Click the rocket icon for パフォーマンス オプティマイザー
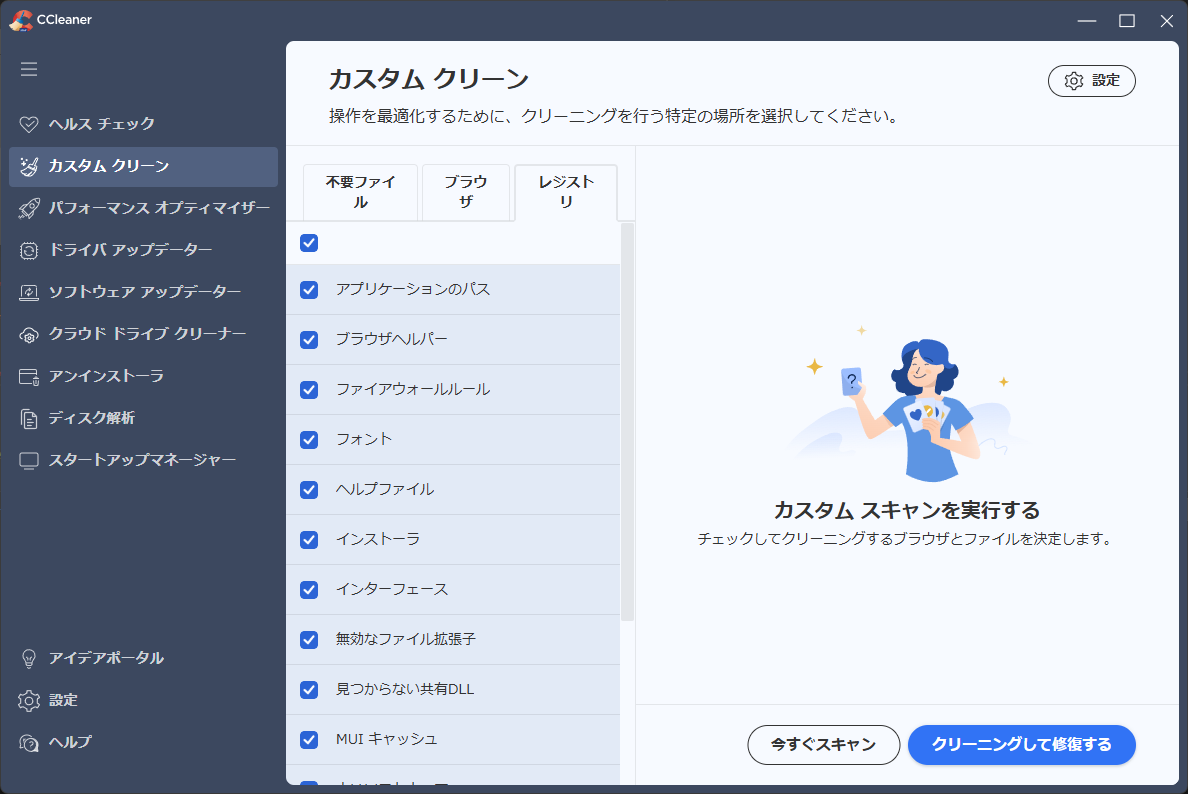Viewport: 1188px width, 794px height. pos(29,208)
